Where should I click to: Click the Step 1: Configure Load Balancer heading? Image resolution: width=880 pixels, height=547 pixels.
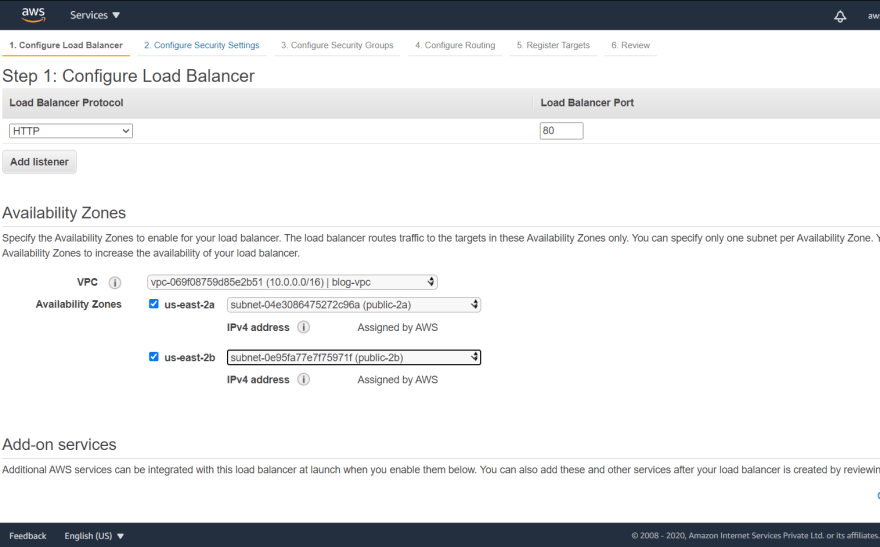(129, 76)
